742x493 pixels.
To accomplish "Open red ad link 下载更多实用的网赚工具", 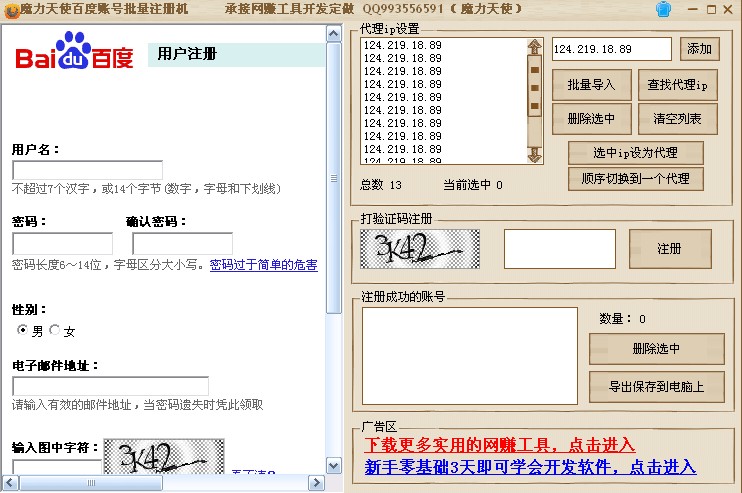I will pyautogui.click(x=499, y=445).
